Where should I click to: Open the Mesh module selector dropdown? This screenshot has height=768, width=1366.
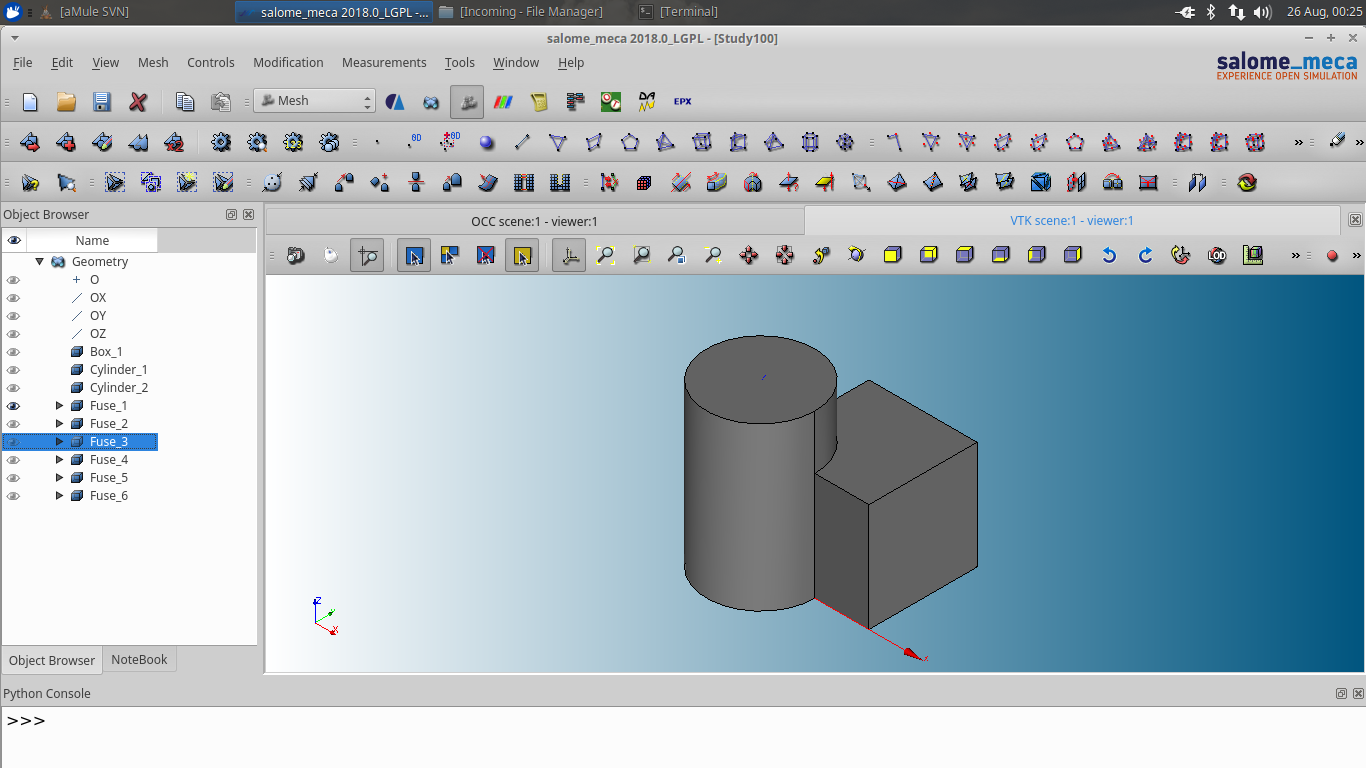pyautogui.click(x=369, y=100)
